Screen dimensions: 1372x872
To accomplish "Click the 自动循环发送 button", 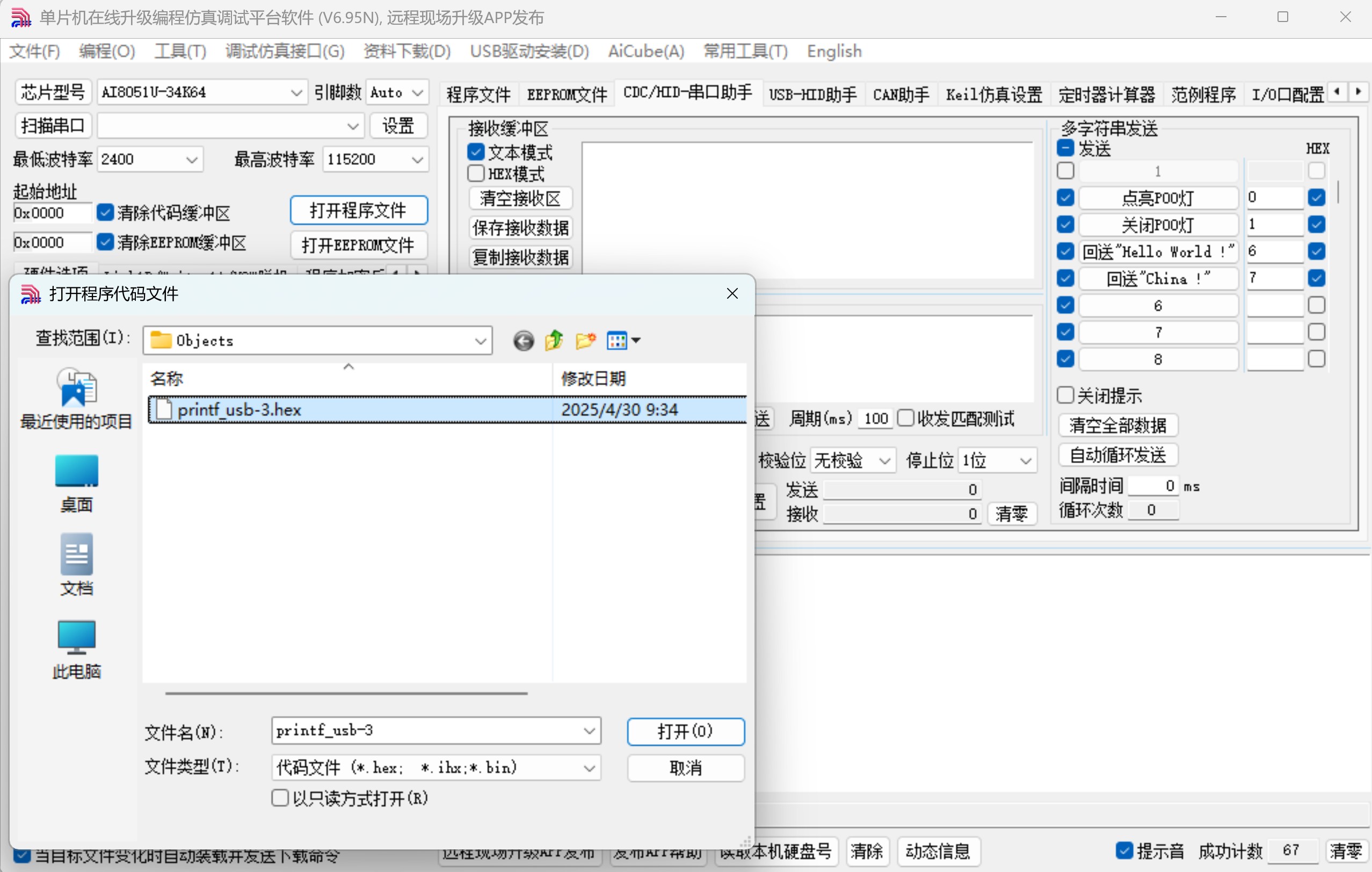I will click(x=1118, y=455).
